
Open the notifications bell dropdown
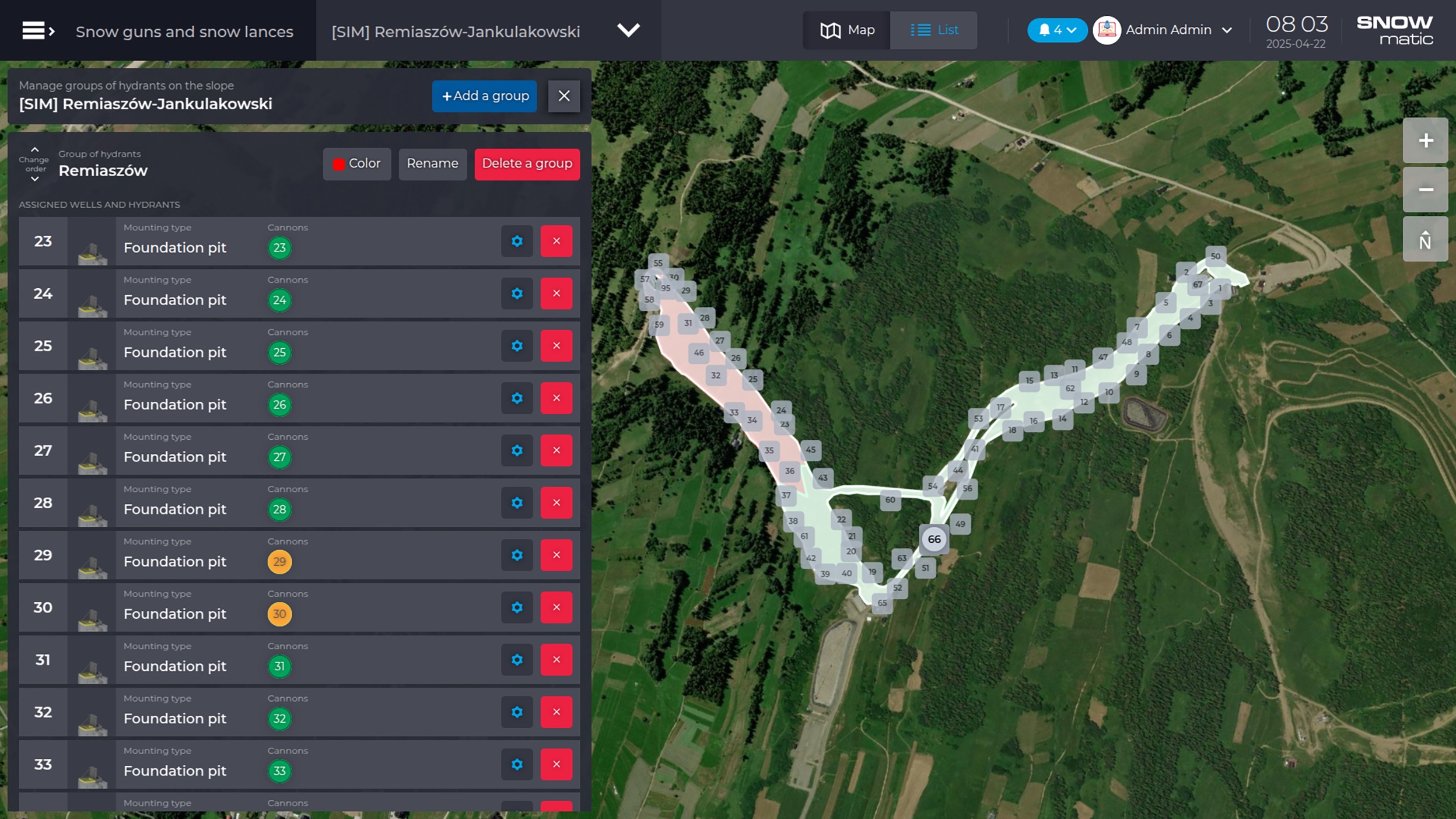[1056, 30]
